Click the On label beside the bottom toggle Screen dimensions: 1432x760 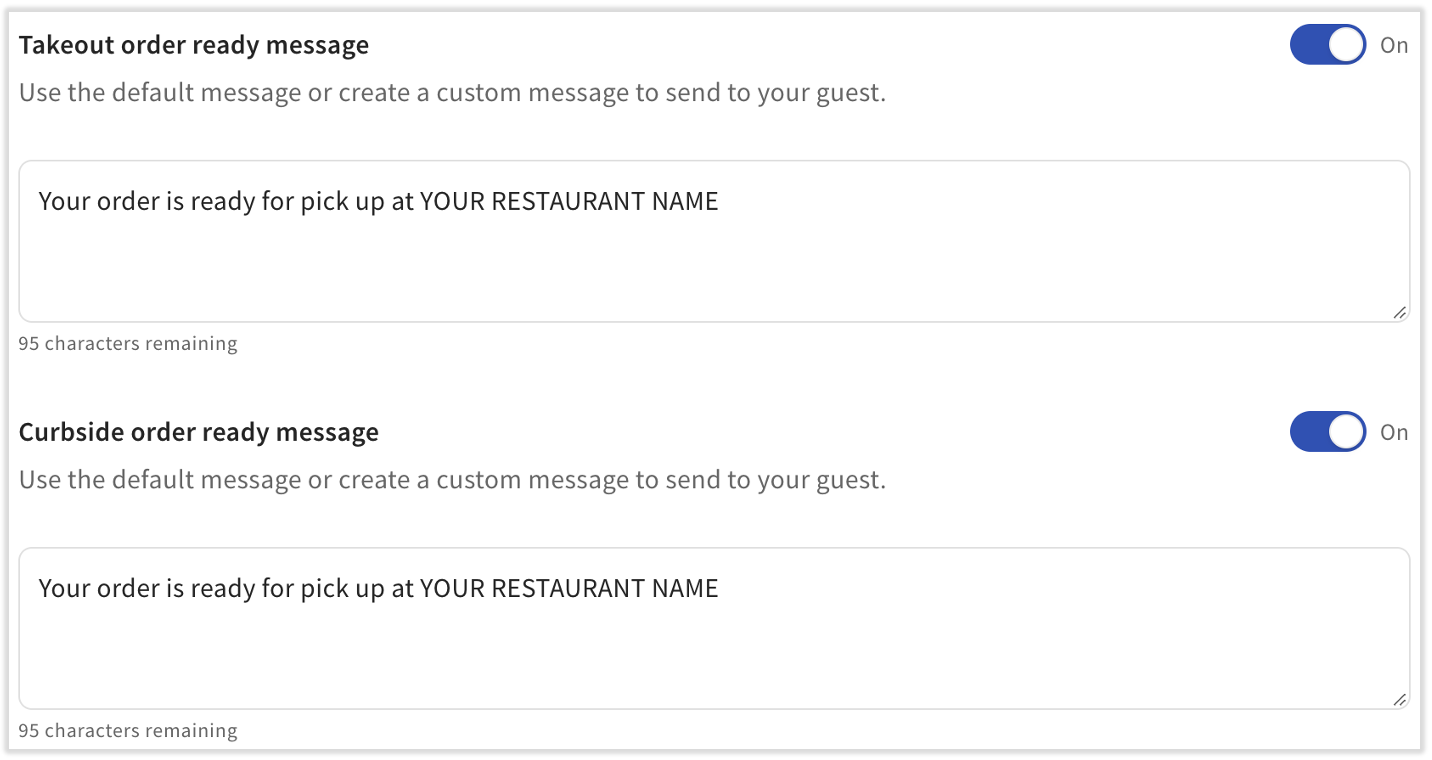pos(1394,431)
